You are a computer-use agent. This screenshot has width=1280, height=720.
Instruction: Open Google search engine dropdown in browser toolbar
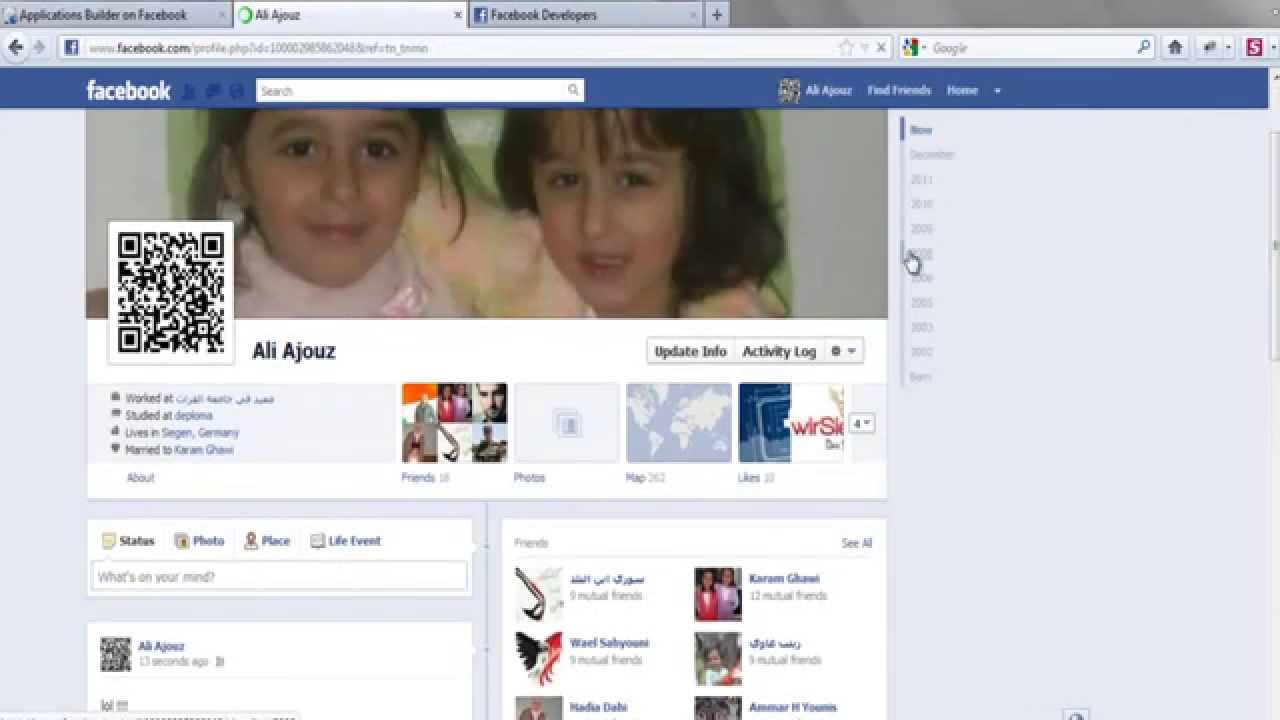pos(914,47)
